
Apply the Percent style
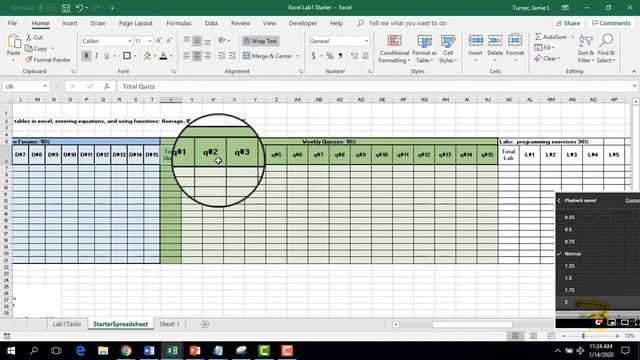point(329,56)
